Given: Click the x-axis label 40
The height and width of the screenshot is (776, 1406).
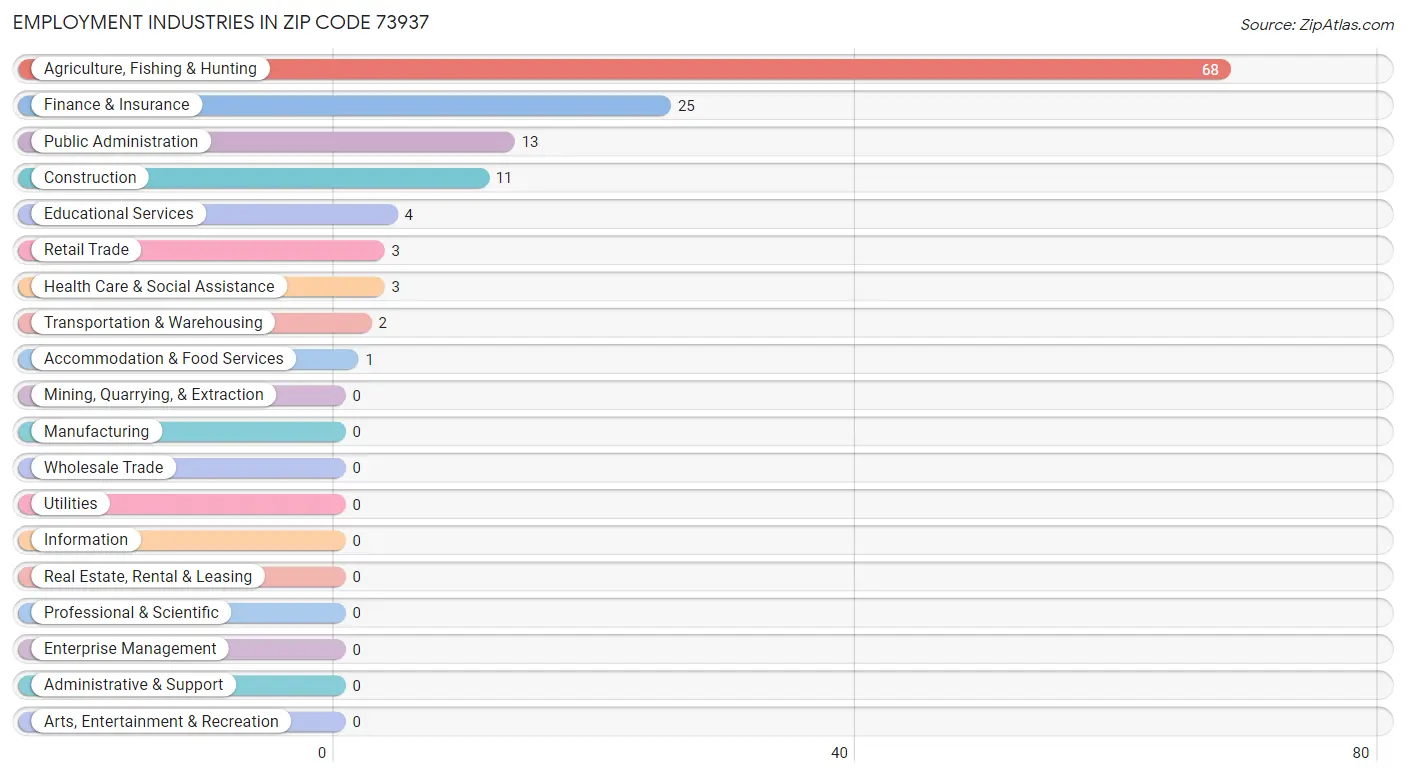Looking at the screenshot, I should [x=840, y=753].
